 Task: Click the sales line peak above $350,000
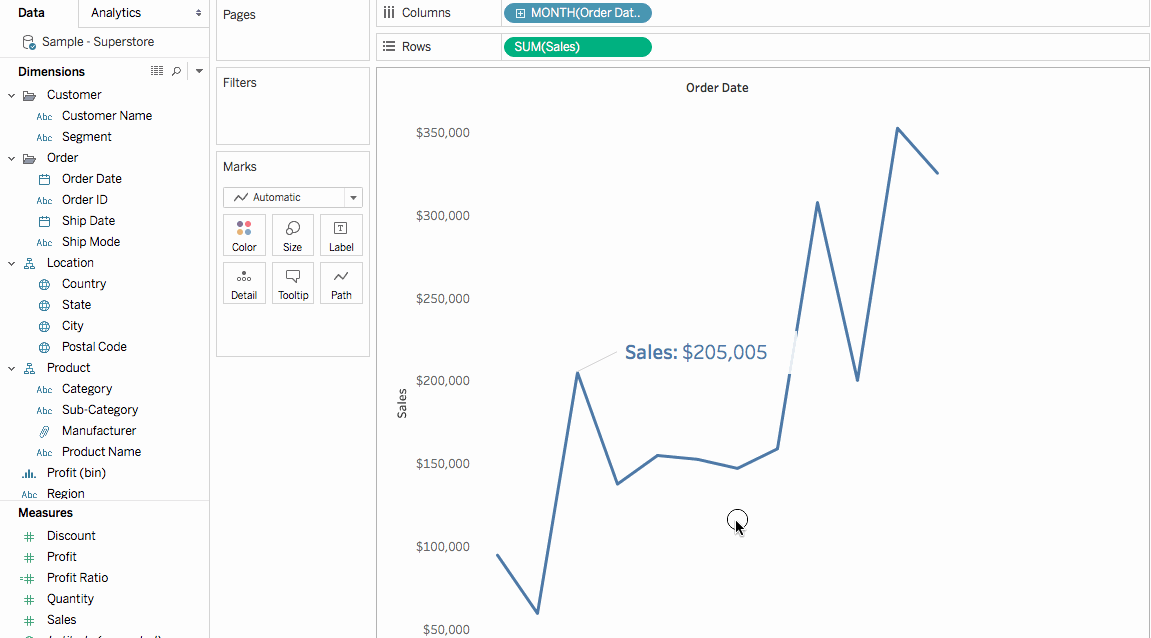(x=897, y=128)
